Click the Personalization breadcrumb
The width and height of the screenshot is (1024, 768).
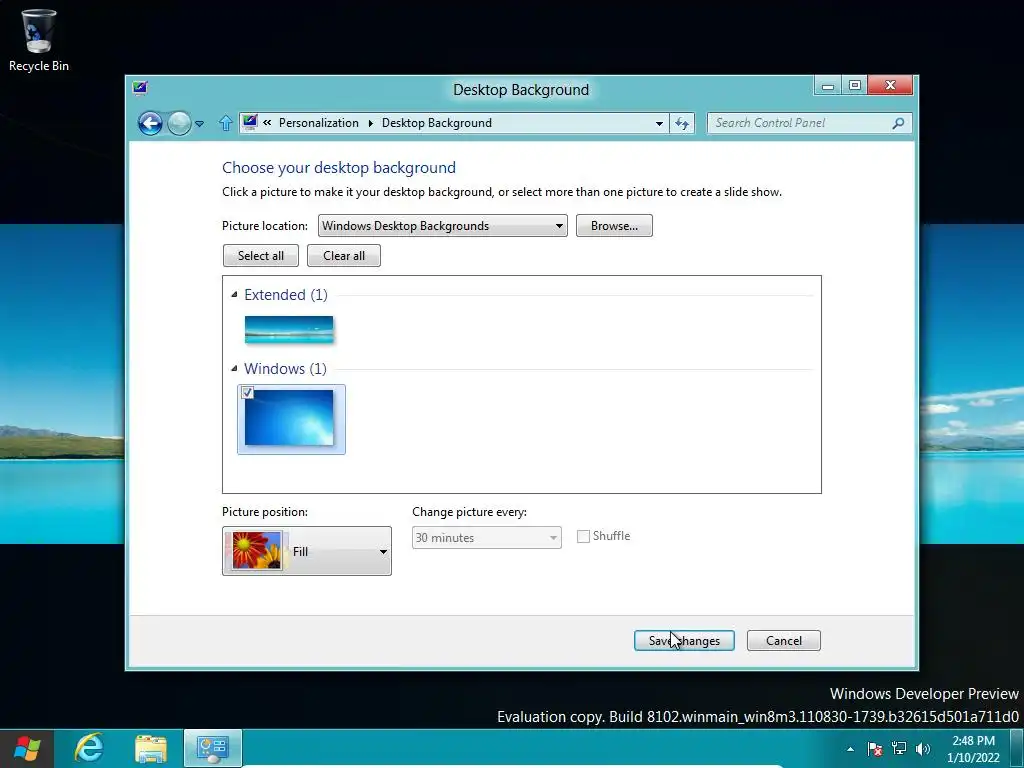point(319,123)
